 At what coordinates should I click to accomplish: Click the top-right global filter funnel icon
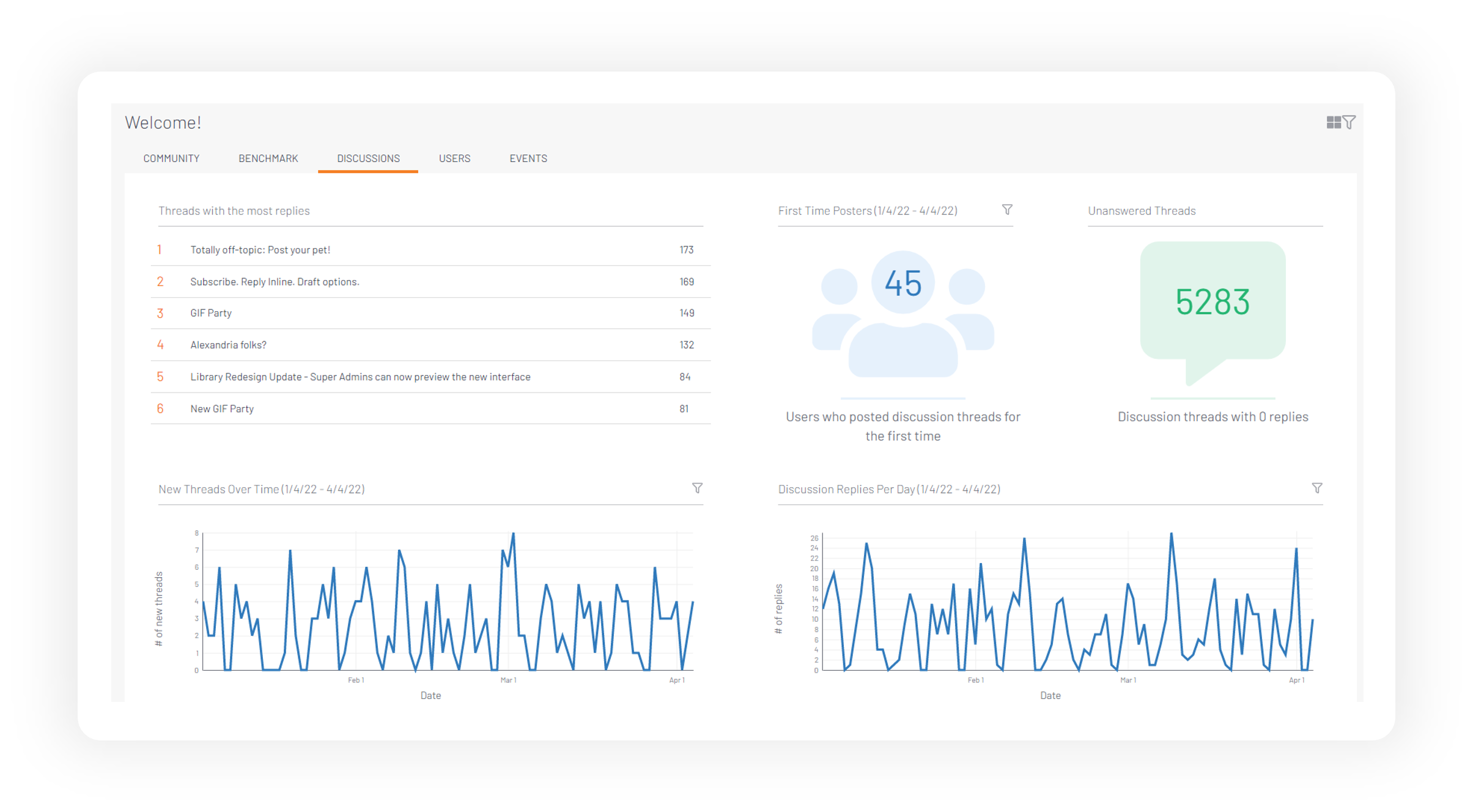1349,122
